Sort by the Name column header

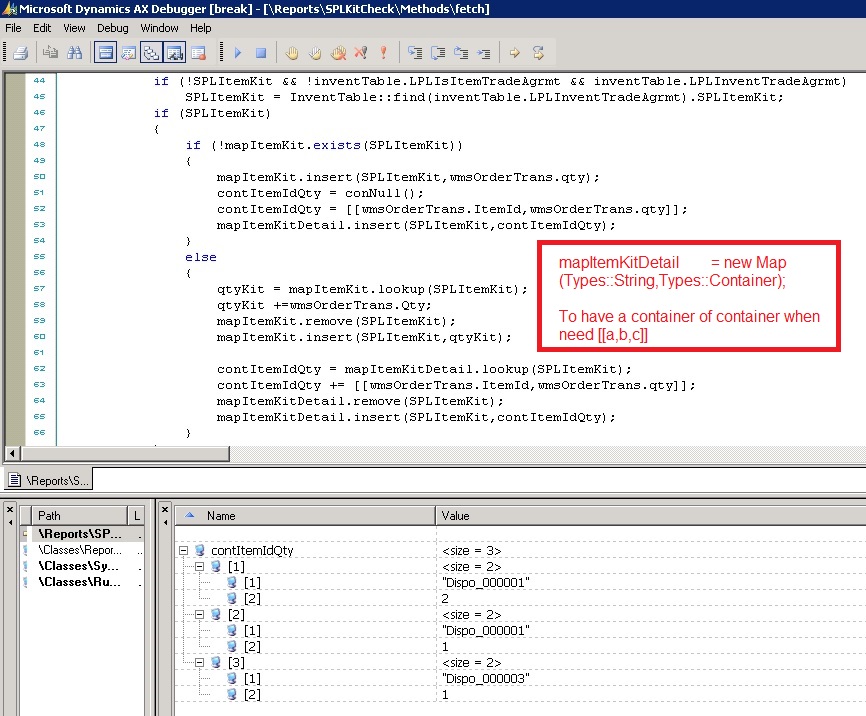tap(305, 515)
